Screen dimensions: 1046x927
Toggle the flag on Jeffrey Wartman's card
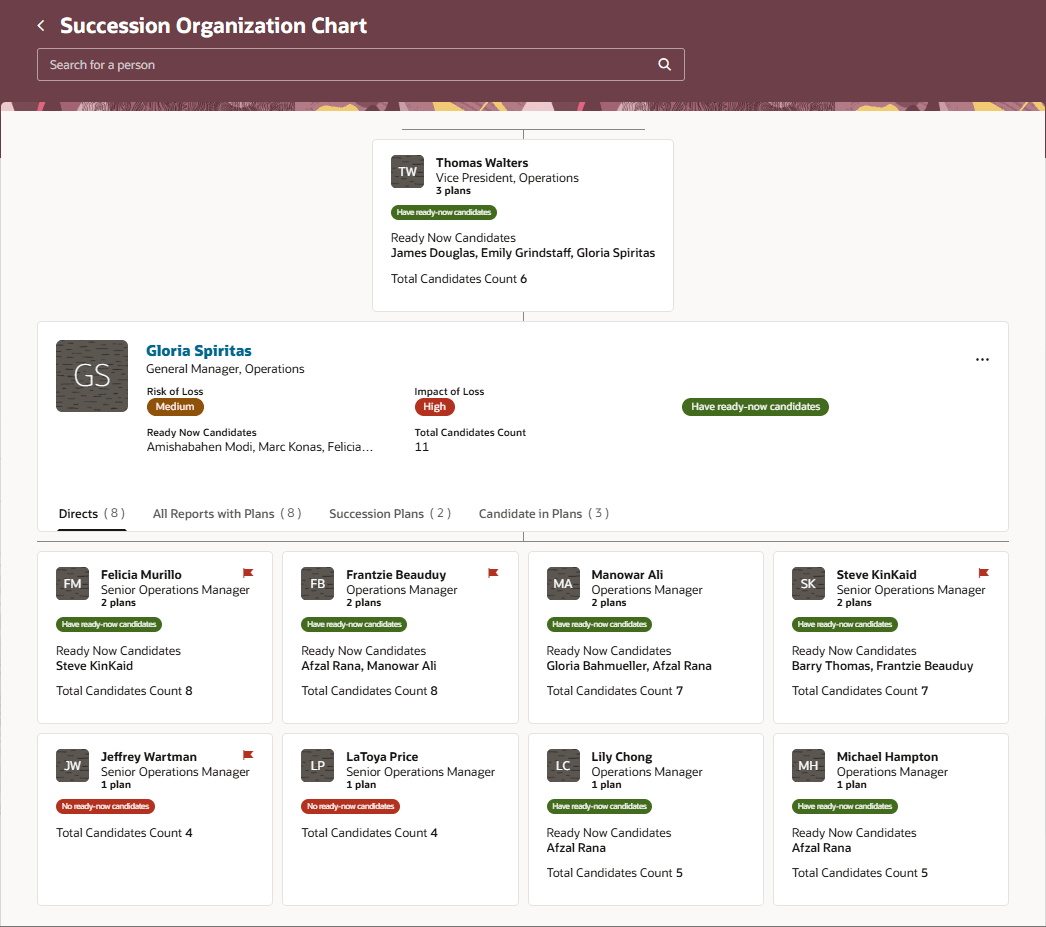[x=247, y=754]
